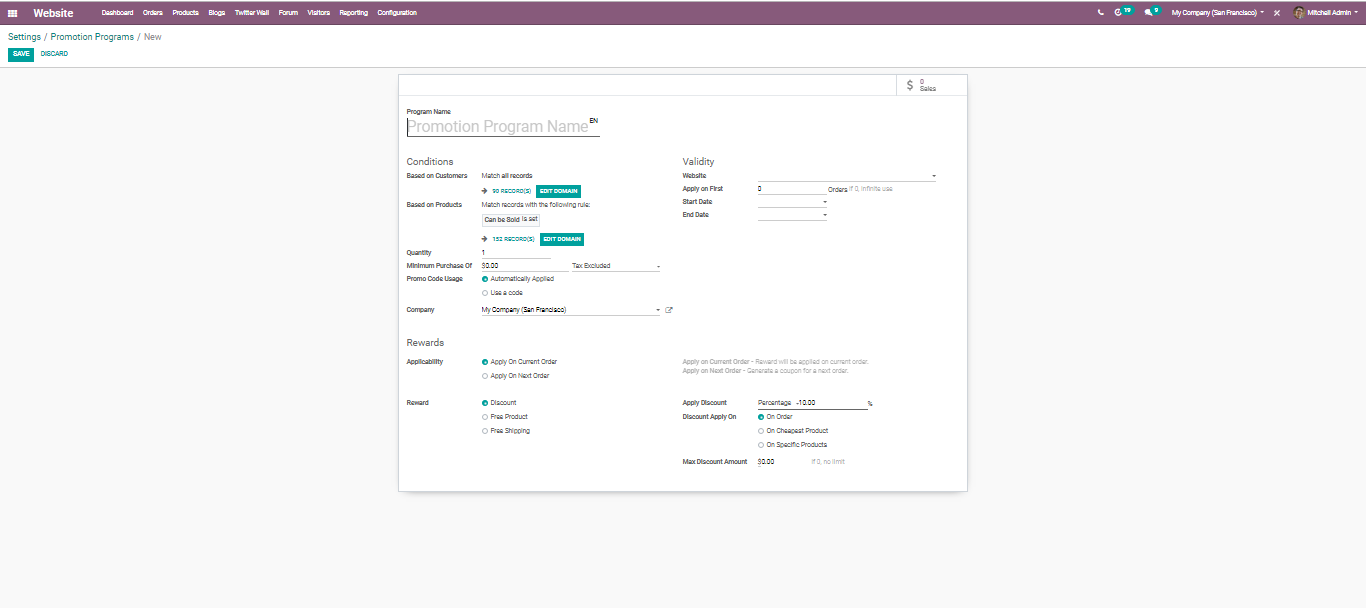Select Discount reward type
Image resolution: width=1366 pixels, height=608 pixels.
485,403
